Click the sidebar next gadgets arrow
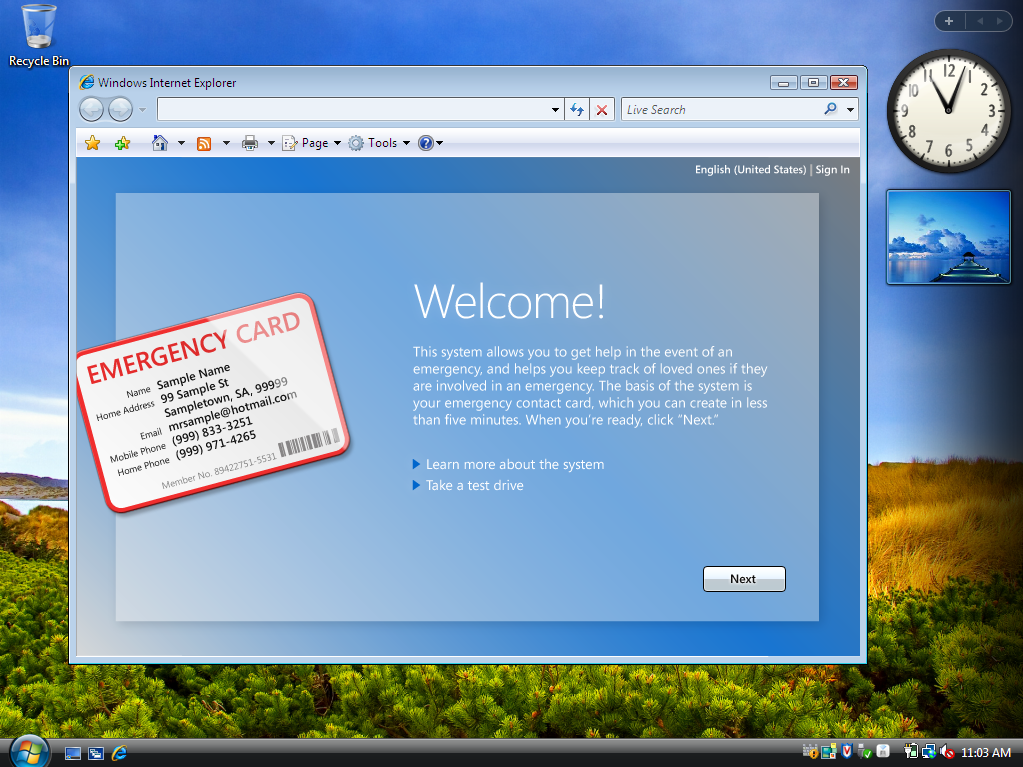The height and width of the screenshot is (767, 1023). [1000, 21]
